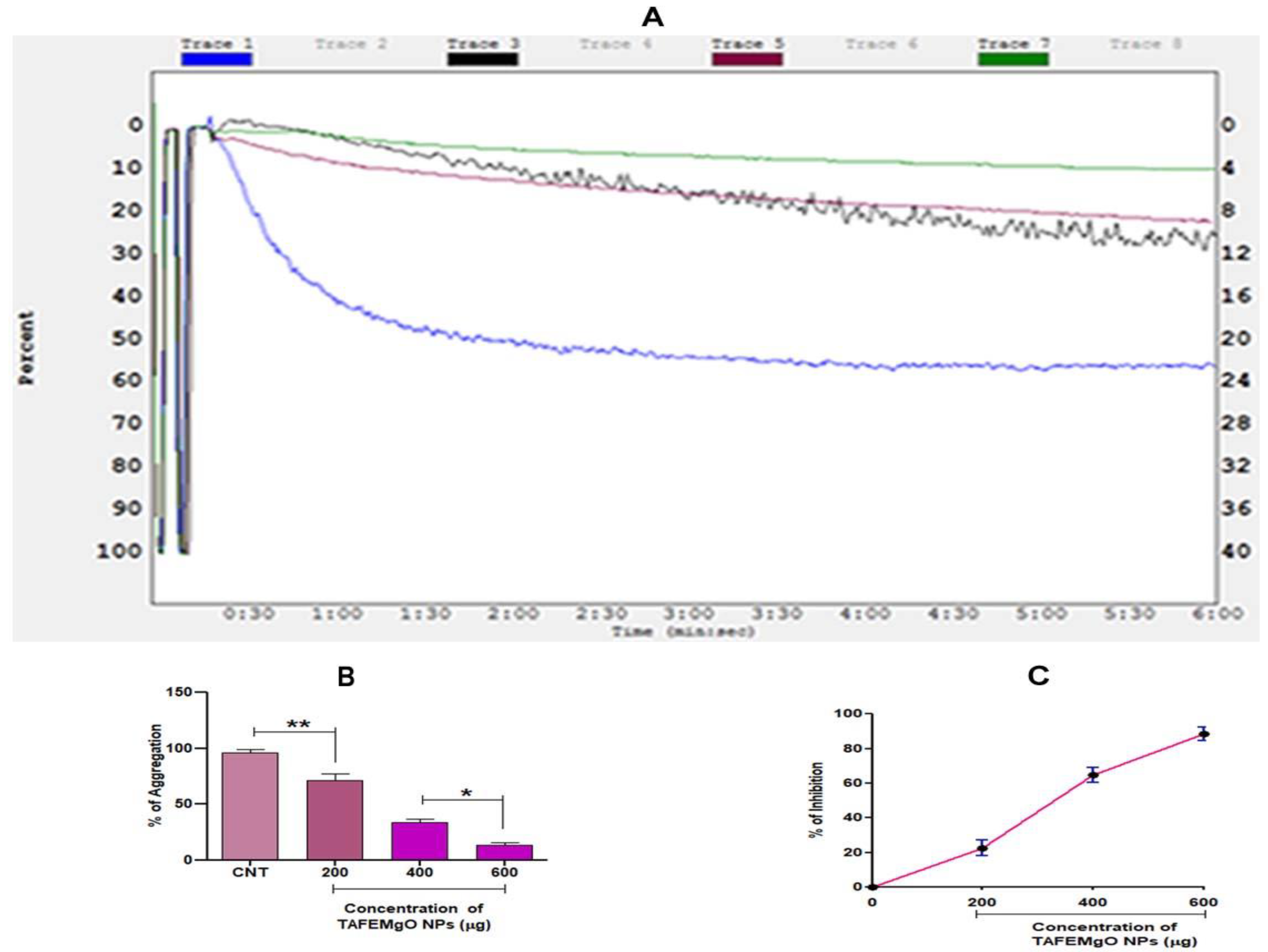1268x952 pixels.
Task: Click the maroon Trace 5 color swatch
Action: (x=747, y=59)
